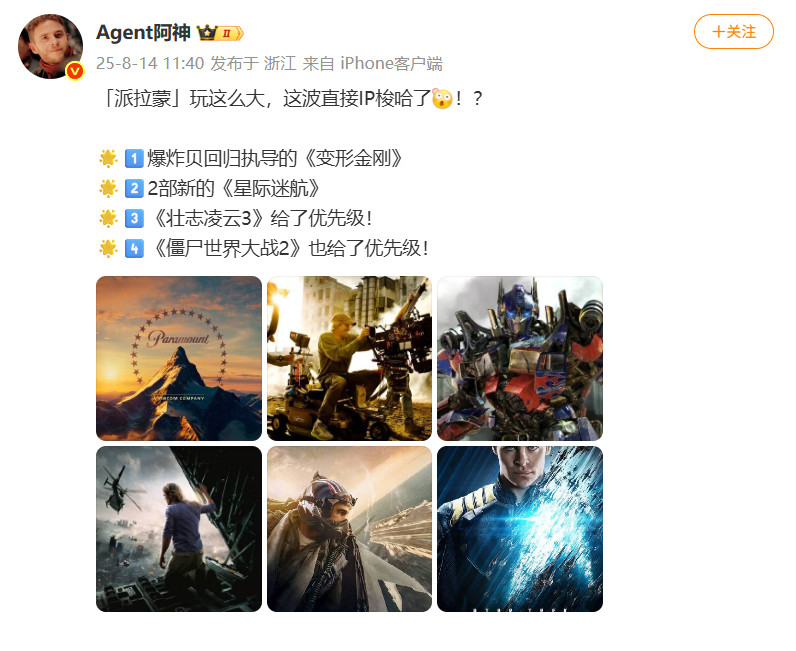The width and height of the screenshot is (796, 651).
Task: Click the number 1 keycap emoji
Action: pyautogui.click(x=134, y=158)
